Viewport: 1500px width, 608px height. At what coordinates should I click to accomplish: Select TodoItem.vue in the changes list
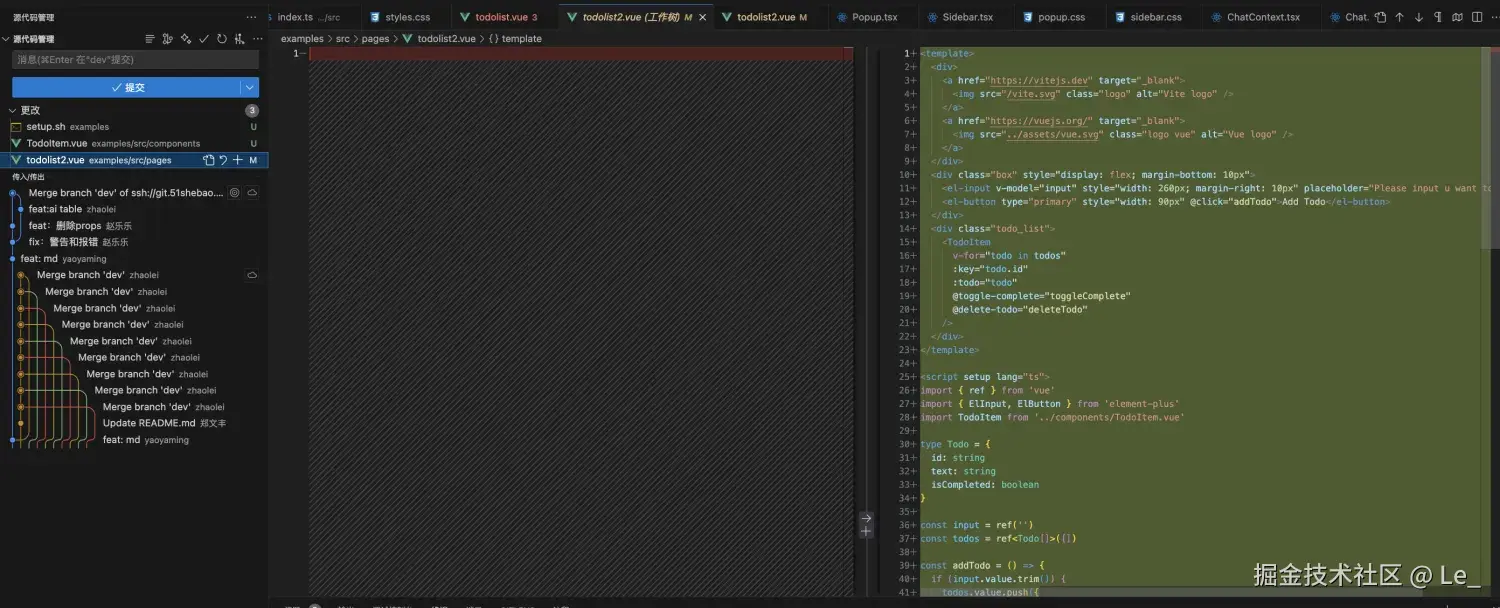134,144
